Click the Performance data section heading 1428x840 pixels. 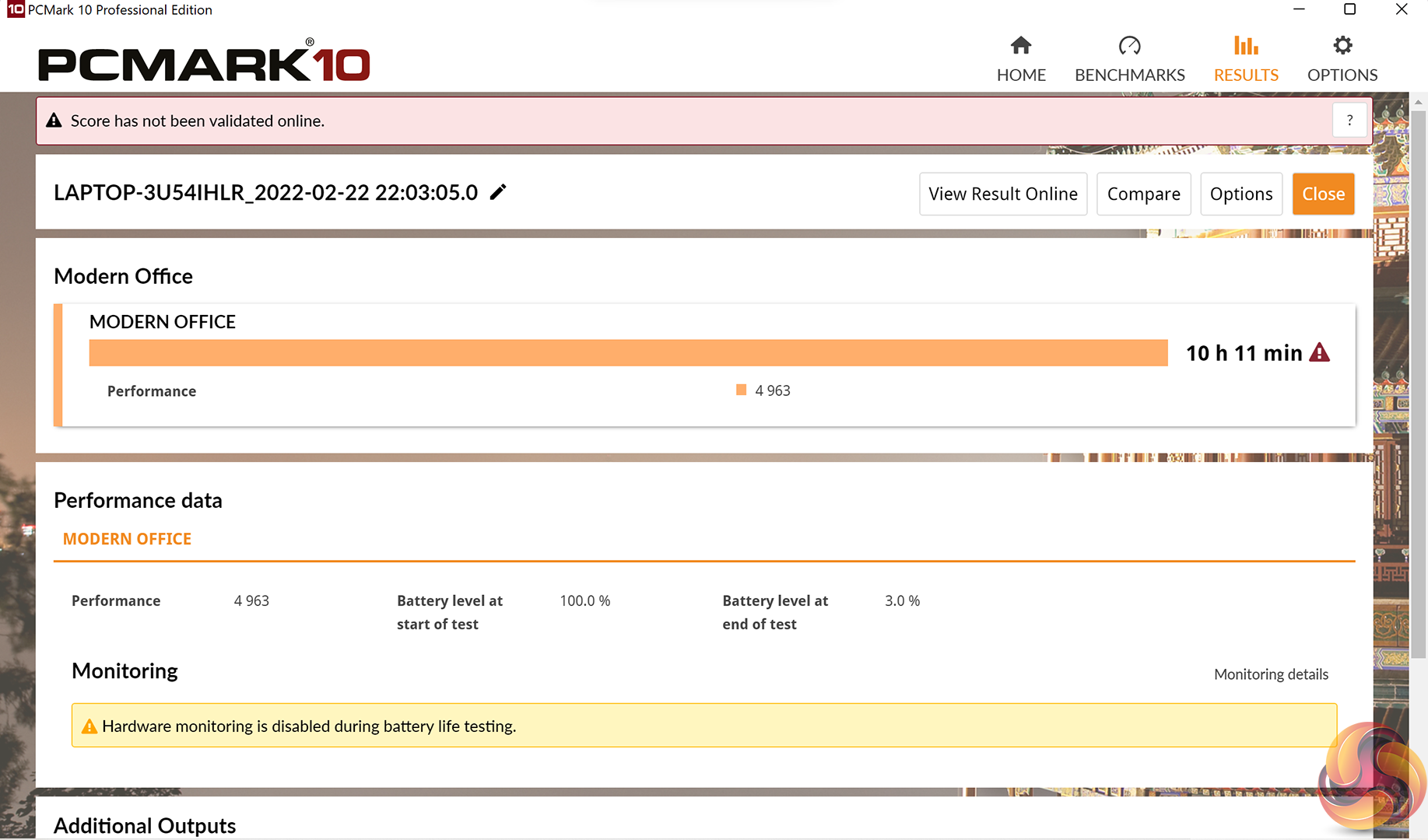pos(138,500)
